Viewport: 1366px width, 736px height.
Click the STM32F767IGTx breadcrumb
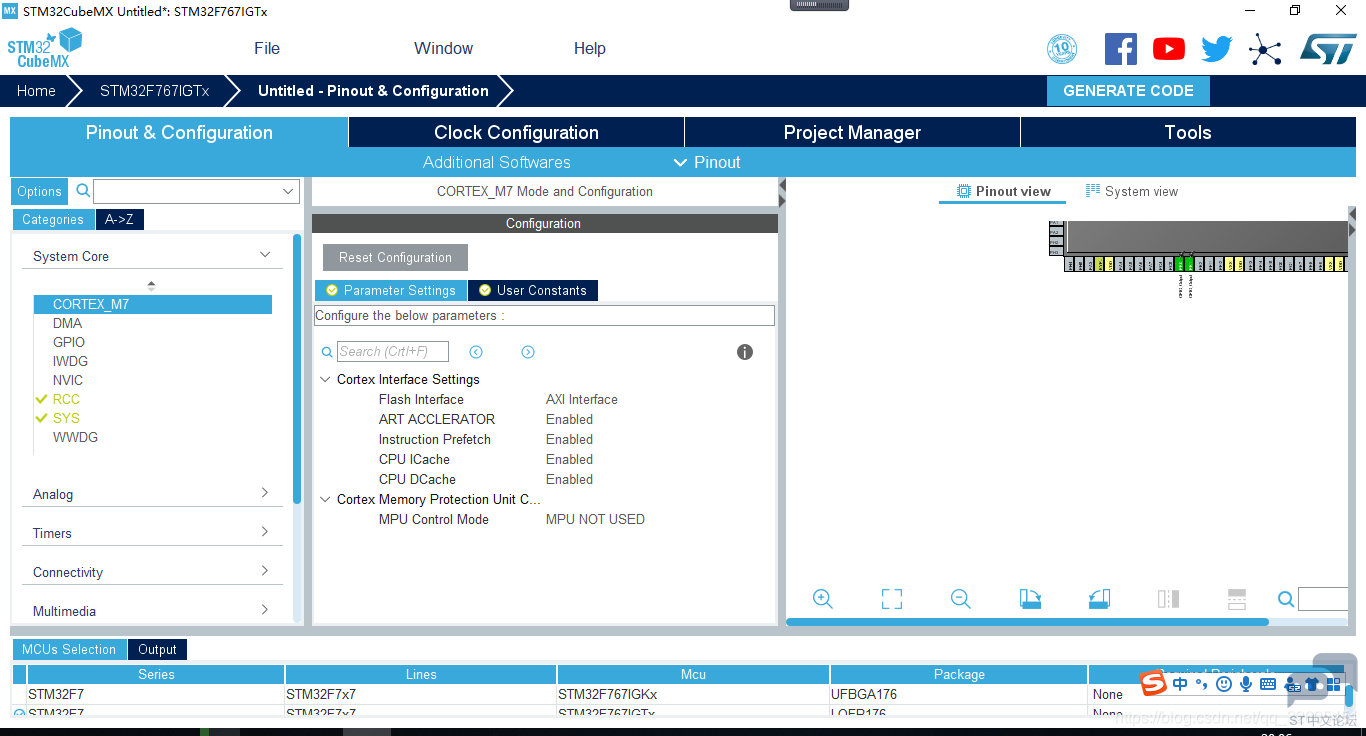(155, 90)
